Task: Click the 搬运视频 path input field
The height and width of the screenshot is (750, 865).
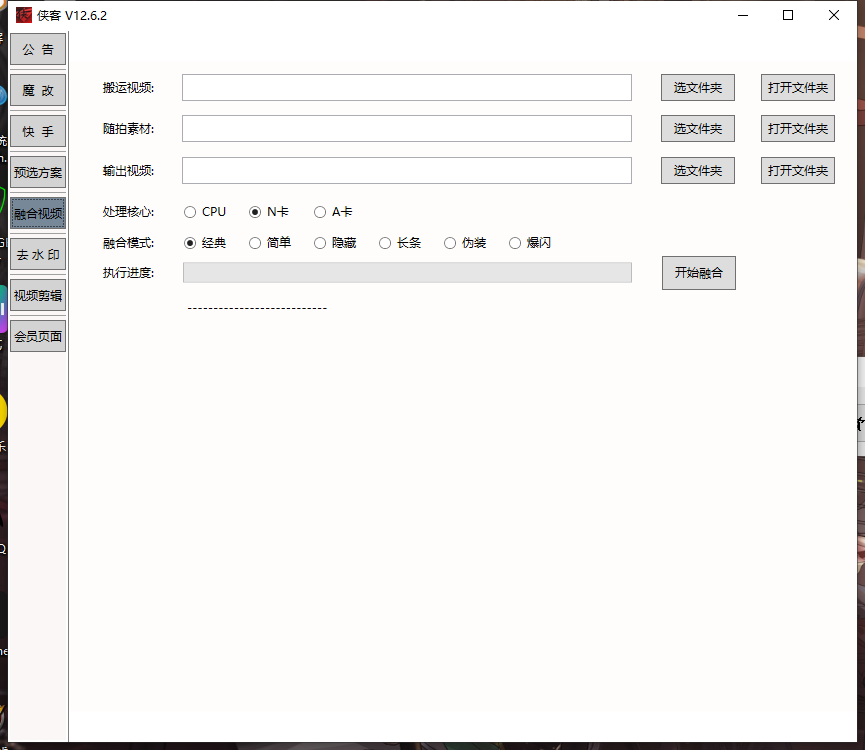Action: [406, 88]
